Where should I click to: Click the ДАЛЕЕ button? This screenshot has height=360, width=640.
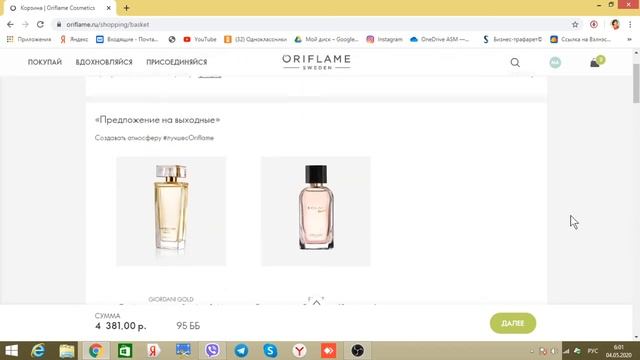point(513,323)
